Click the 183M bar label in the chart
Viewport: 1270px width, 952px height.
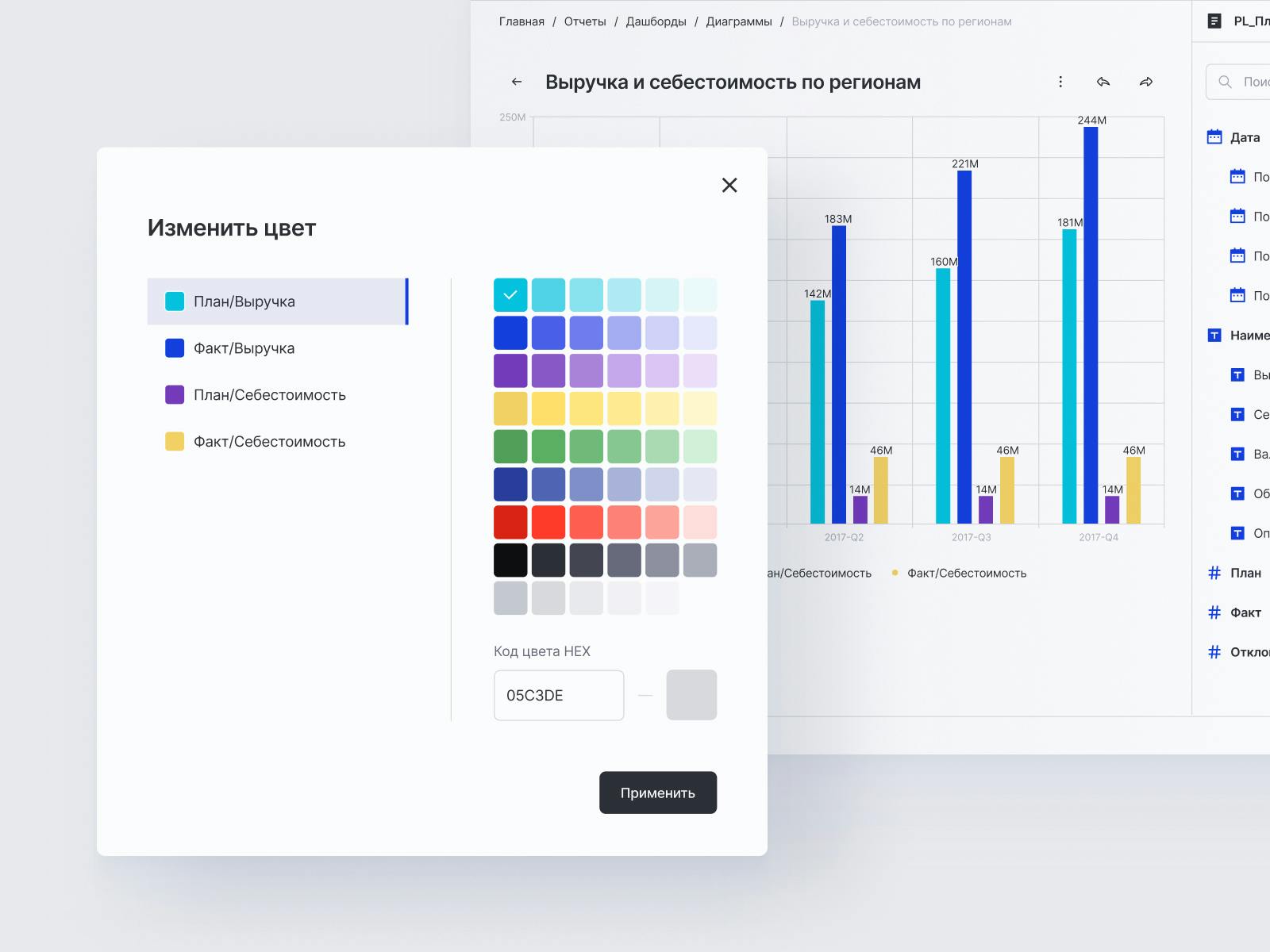point(838,219)
